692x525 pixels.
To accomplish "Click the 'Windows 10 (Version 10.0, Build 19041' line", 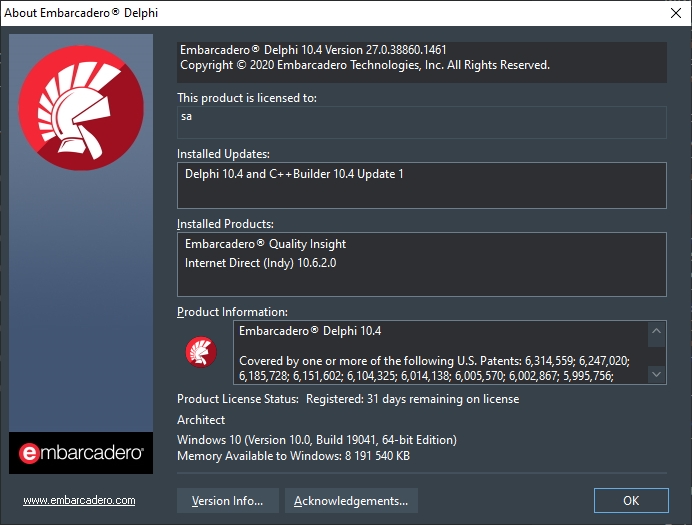I will 317,440.
